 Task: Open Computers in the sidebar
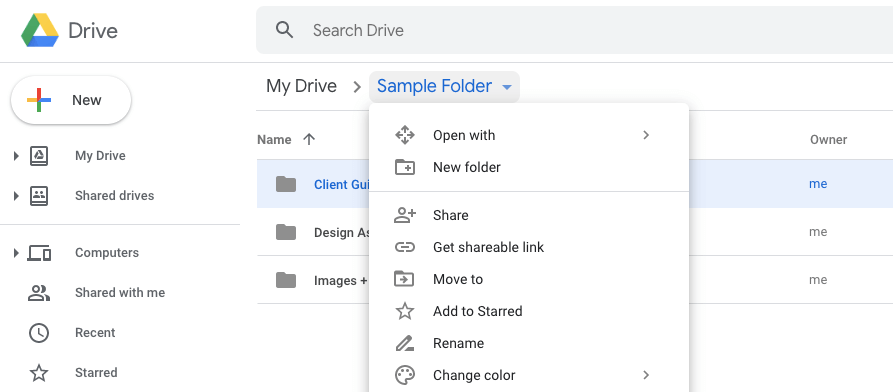pos(107,252)
